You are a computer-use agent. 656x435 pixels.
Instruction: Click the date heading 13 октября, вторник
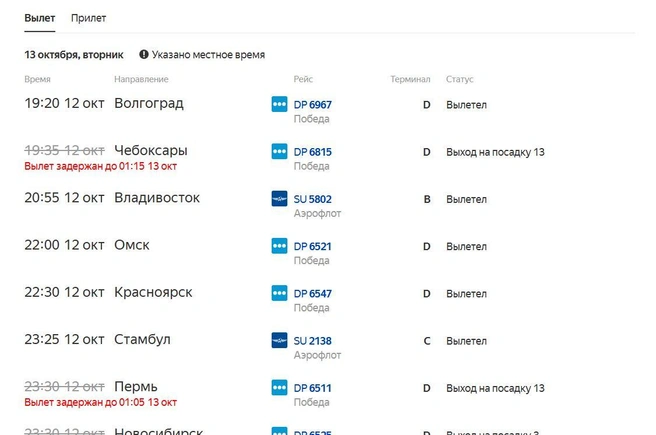click(x=74, y=55)
